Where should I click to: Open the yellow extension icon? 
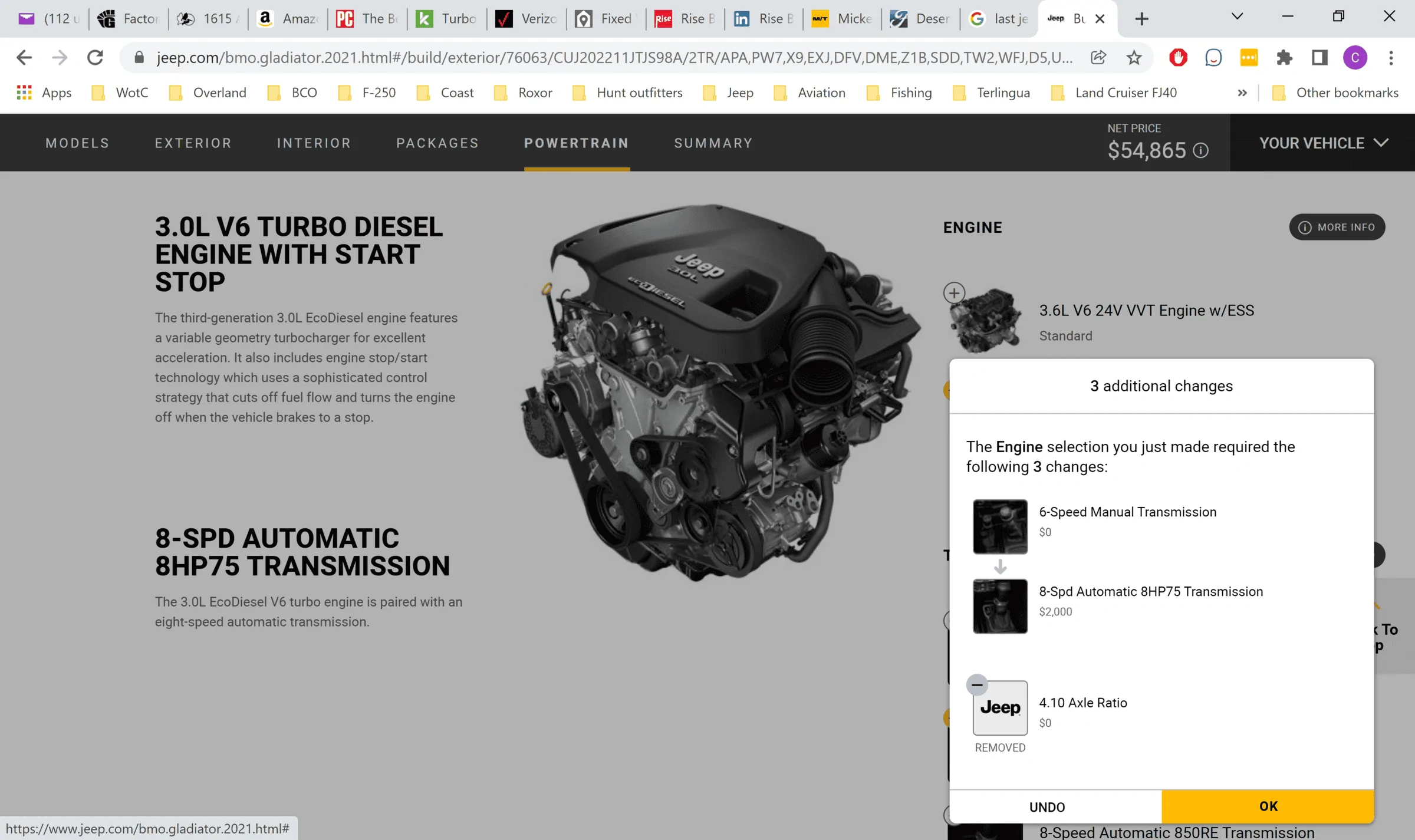[1249, 57]
